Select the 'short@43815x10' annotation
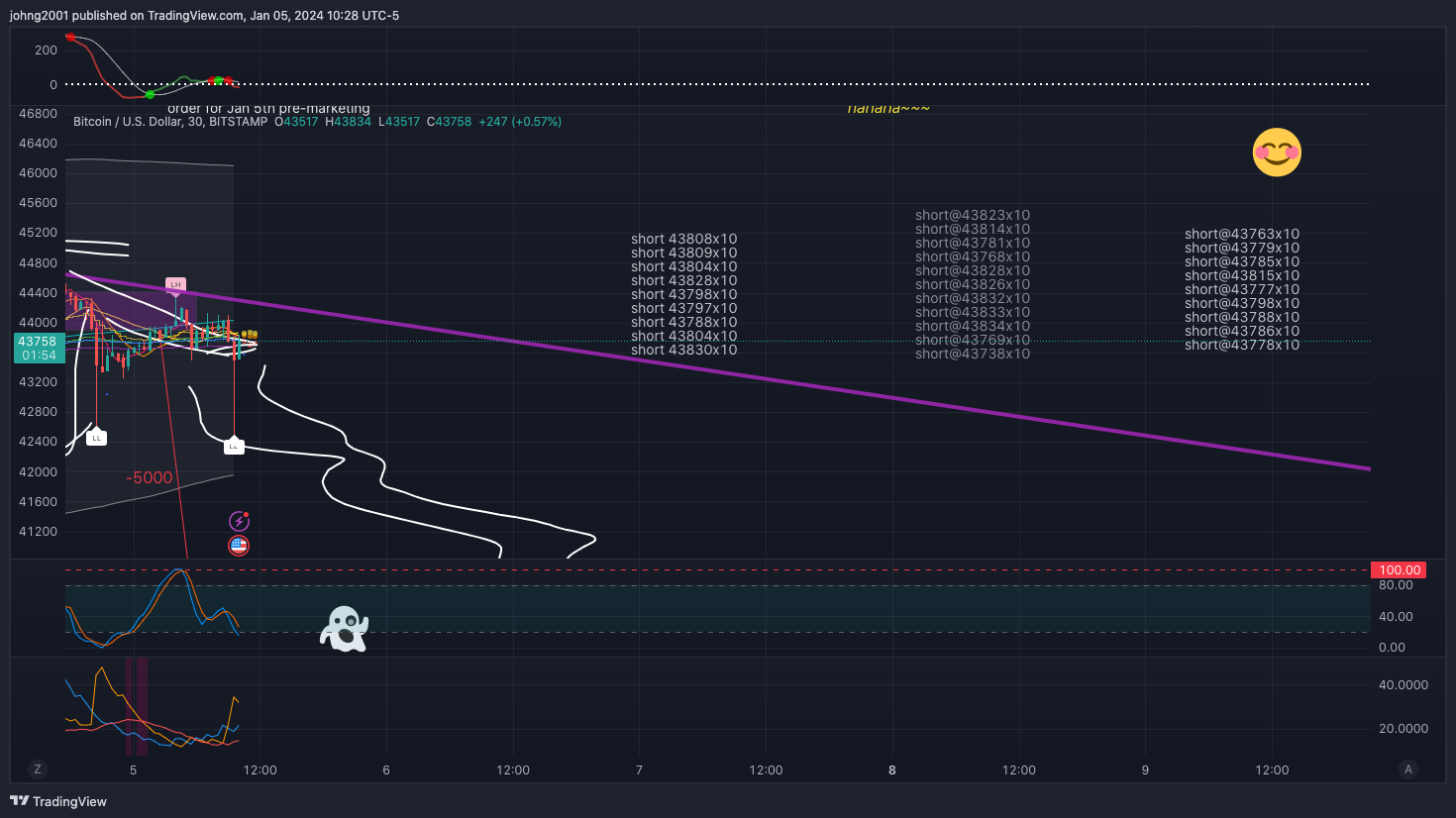Screen dimensions: 1456x818 1242,275
